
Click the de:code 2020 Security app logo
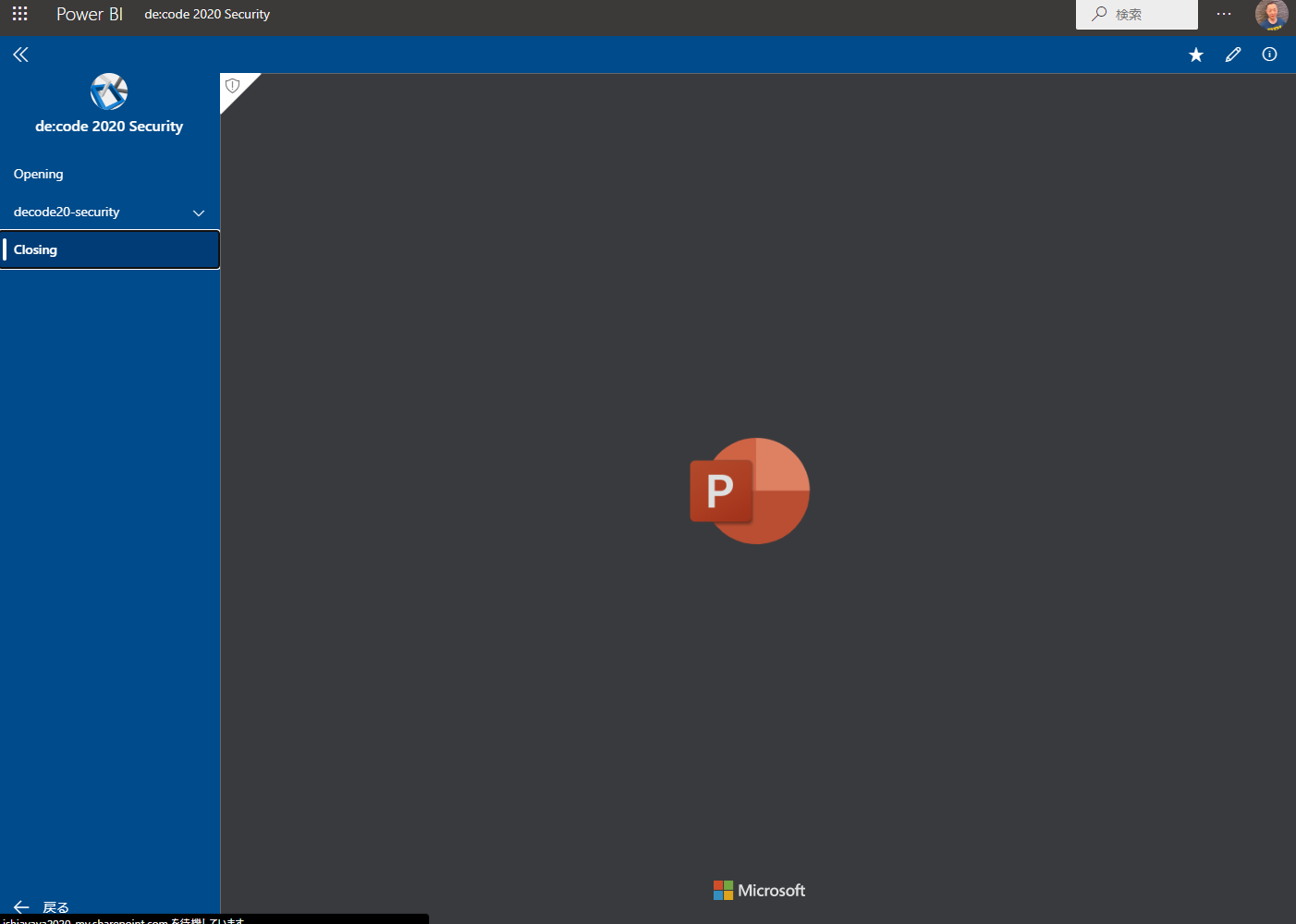(109, 91)
